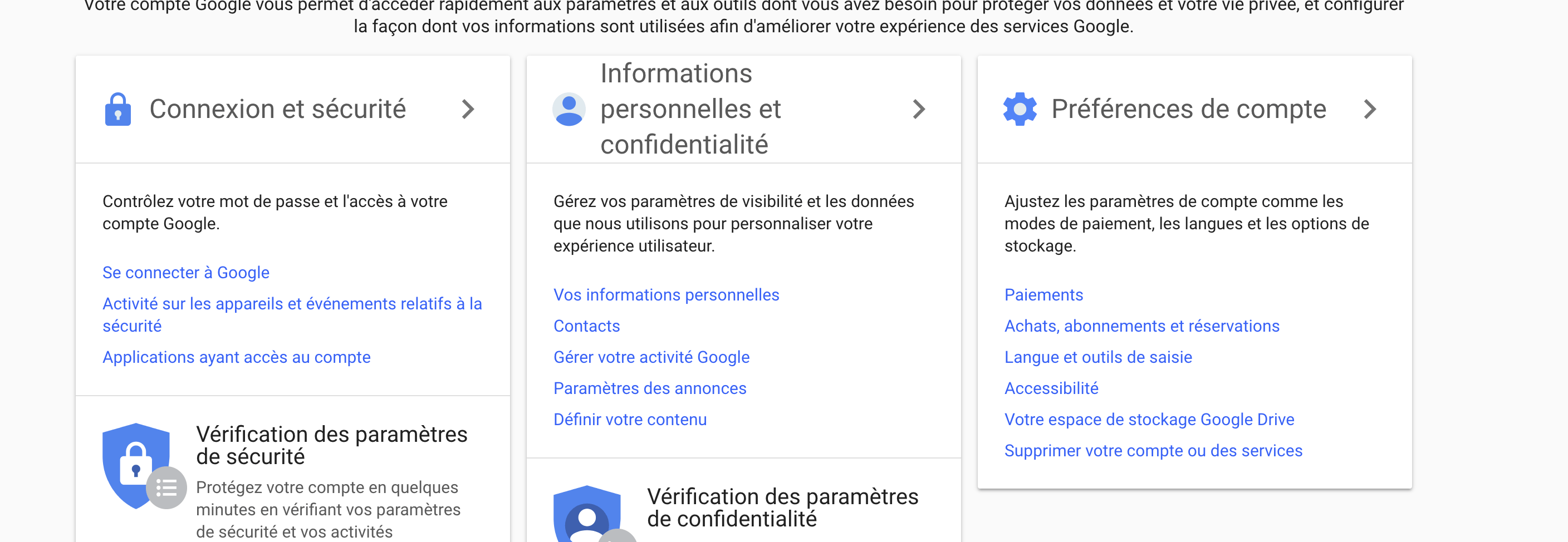1568x542 pixels.
Task: Select Langue et outils de saisie
Action: pyautogui.click(x=1097, y=357)
